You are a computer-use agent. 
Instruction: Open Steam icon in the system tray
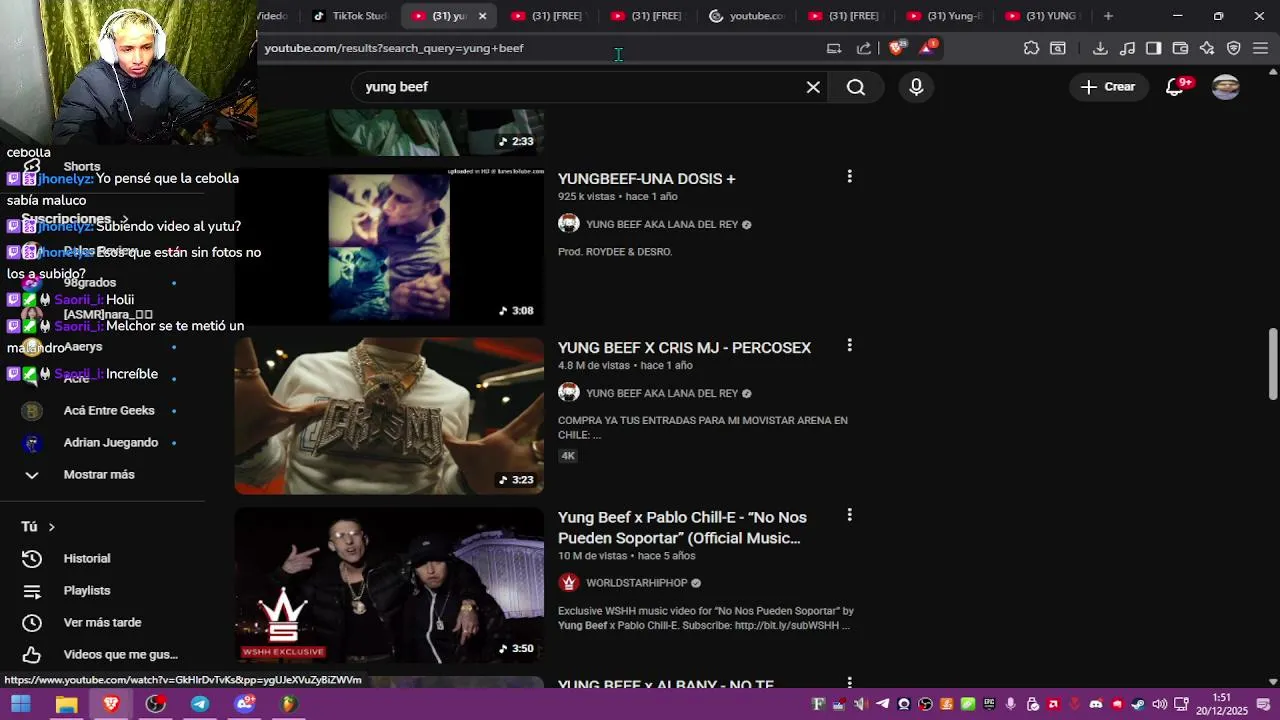click(1138, 704)
